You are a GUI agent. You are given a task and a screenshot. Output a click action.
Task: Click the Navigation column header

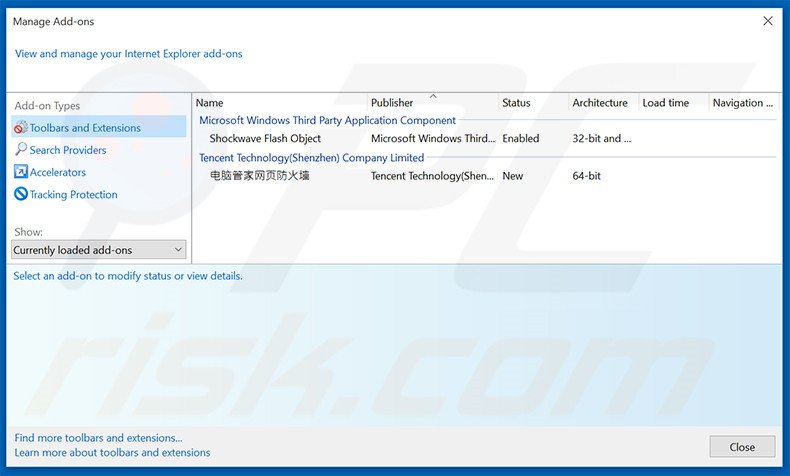pyautogui.click(x=744, y=103)
